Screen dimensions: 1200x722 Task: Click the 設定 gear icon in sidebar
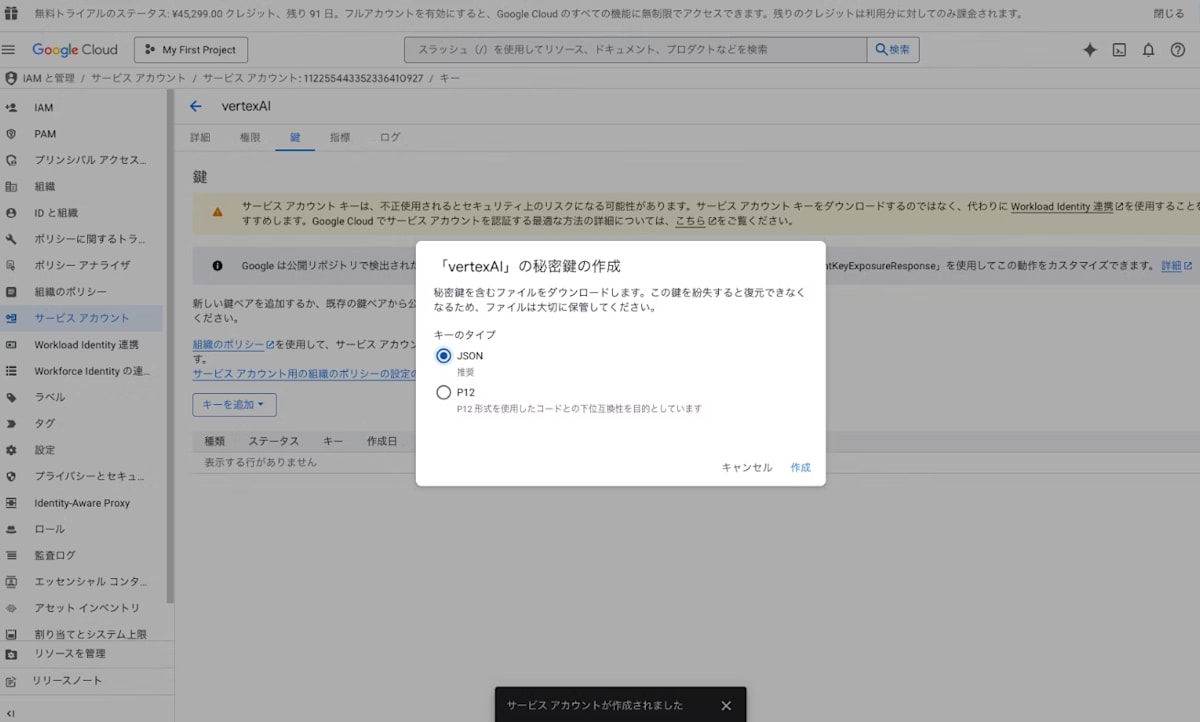pos(12,450)
